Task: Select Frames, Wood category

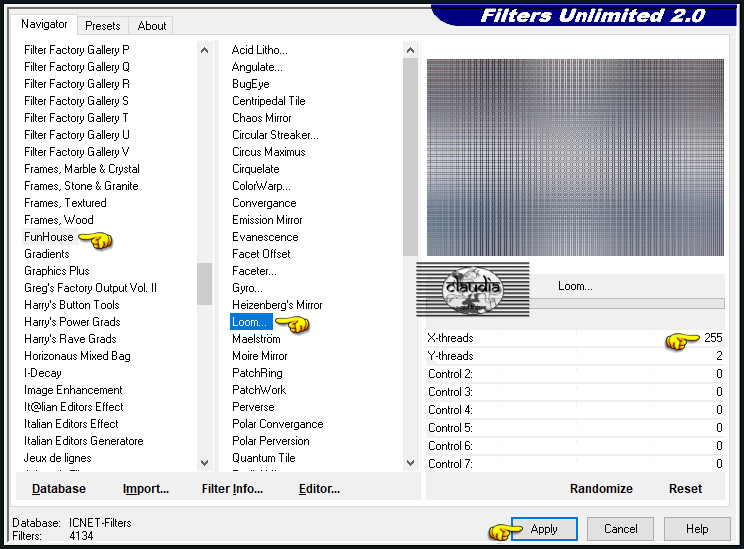Action: point(59,220)
